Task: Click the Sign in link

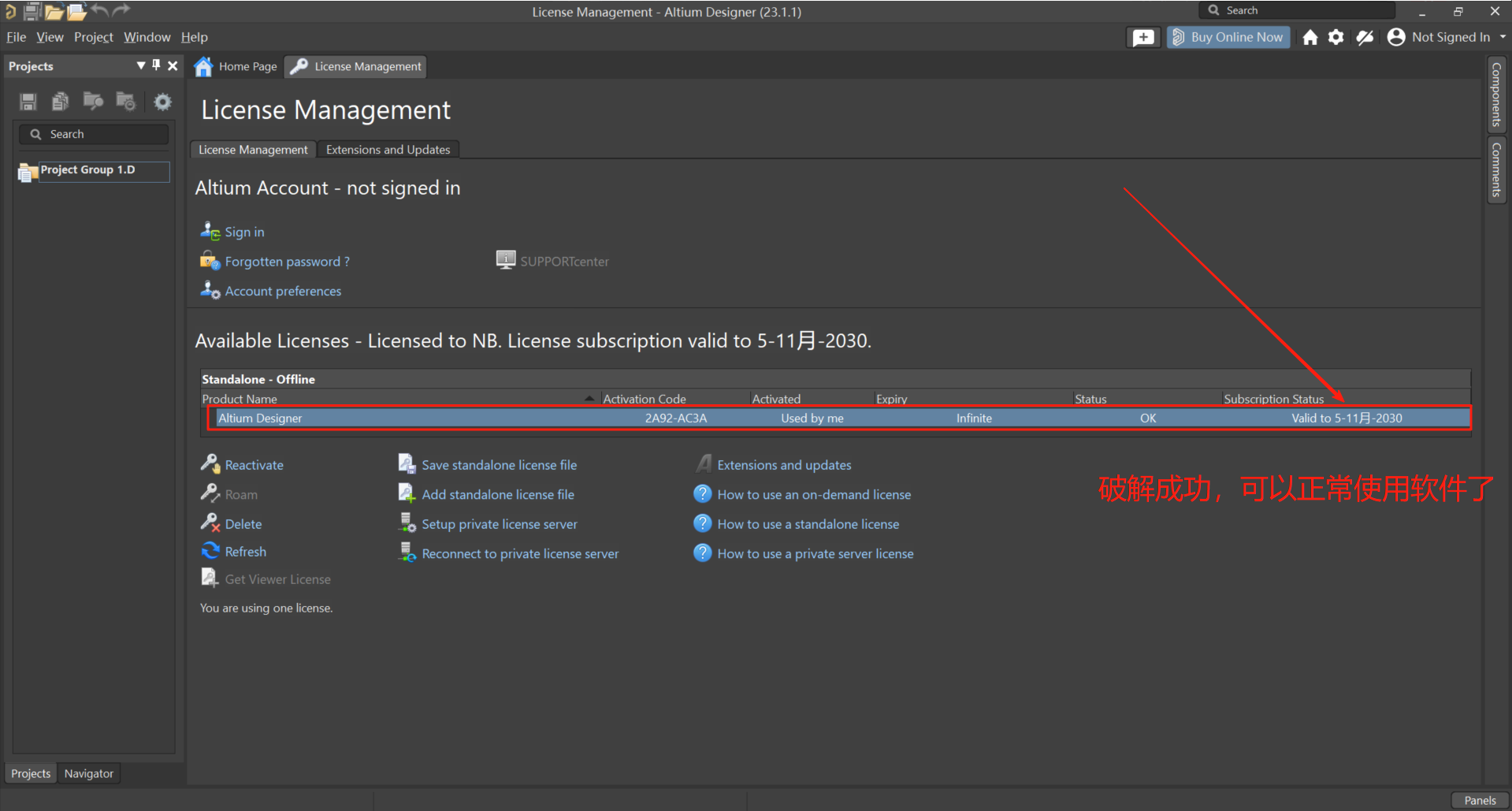Action: pos(244,232)
